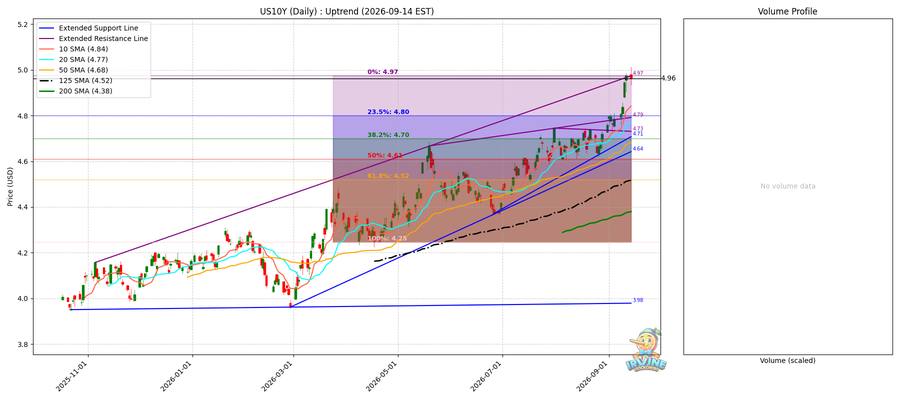Screen dimensions: 900x400
Task: Click the Price (USD) axis label
Action: click(11, 187)
